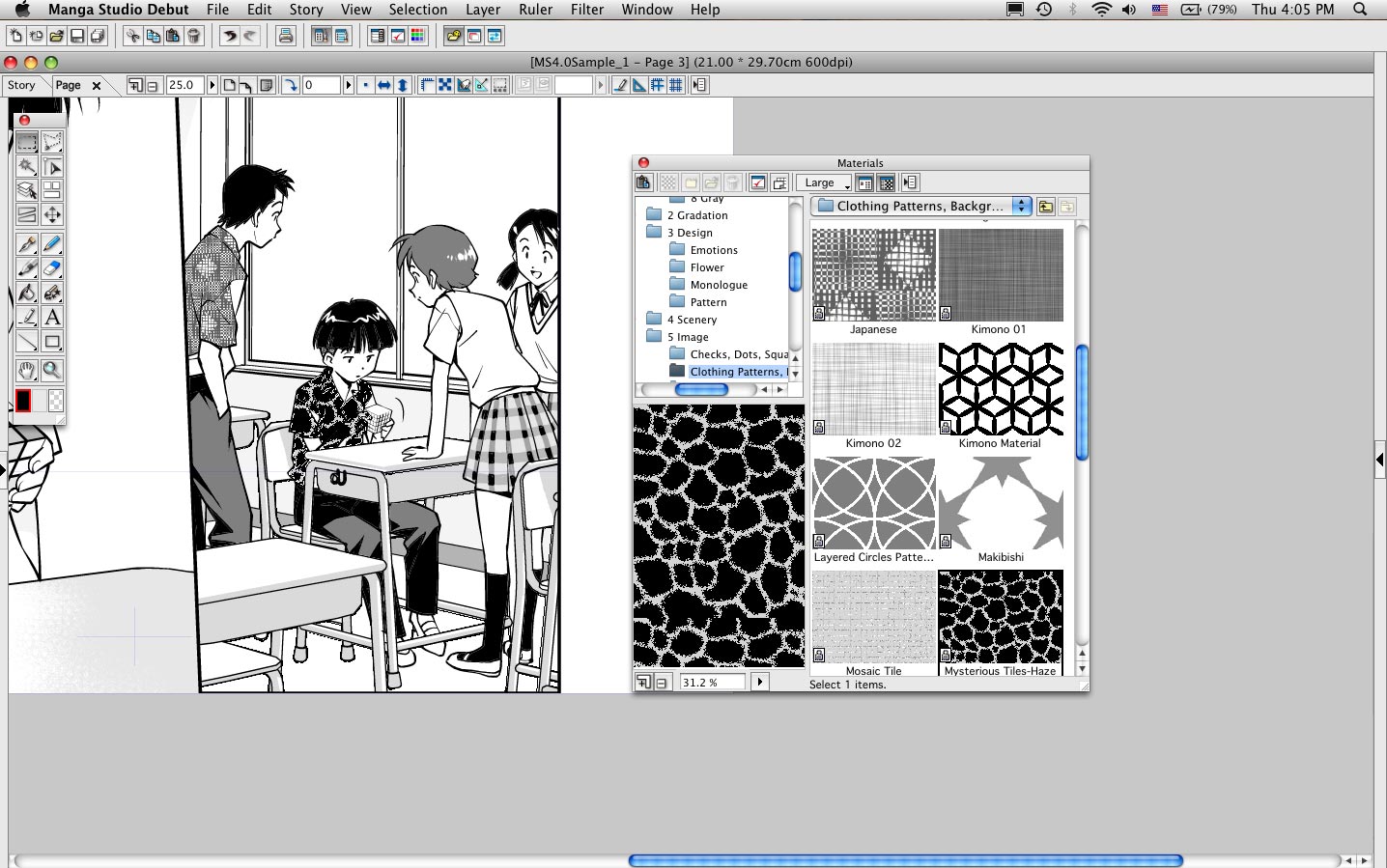
Task: Select the black foreground color swatch
Action: (24, 400)
